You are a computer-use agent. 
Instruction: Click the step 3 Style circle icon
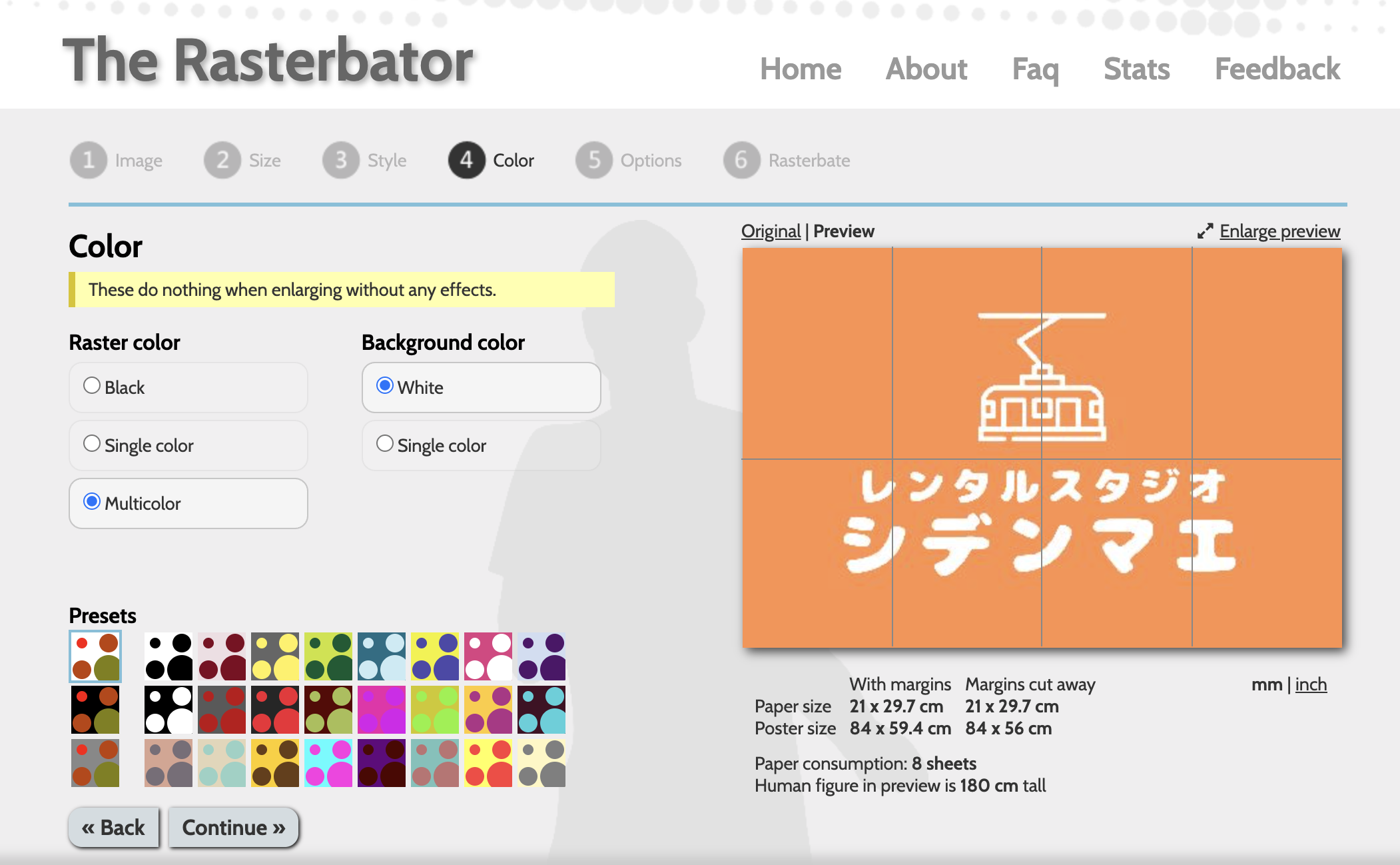341,160
